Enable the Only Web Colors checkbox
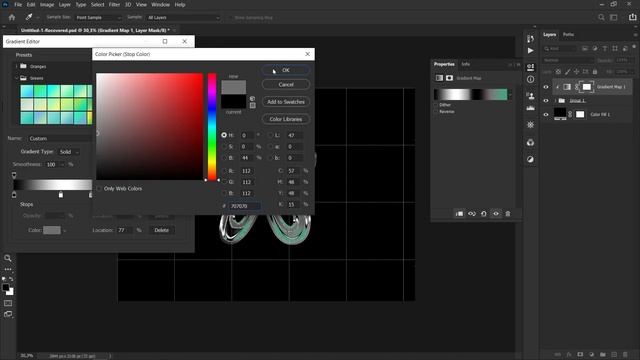The width and height of the screenshot is (640, 360). coord(99,189)
